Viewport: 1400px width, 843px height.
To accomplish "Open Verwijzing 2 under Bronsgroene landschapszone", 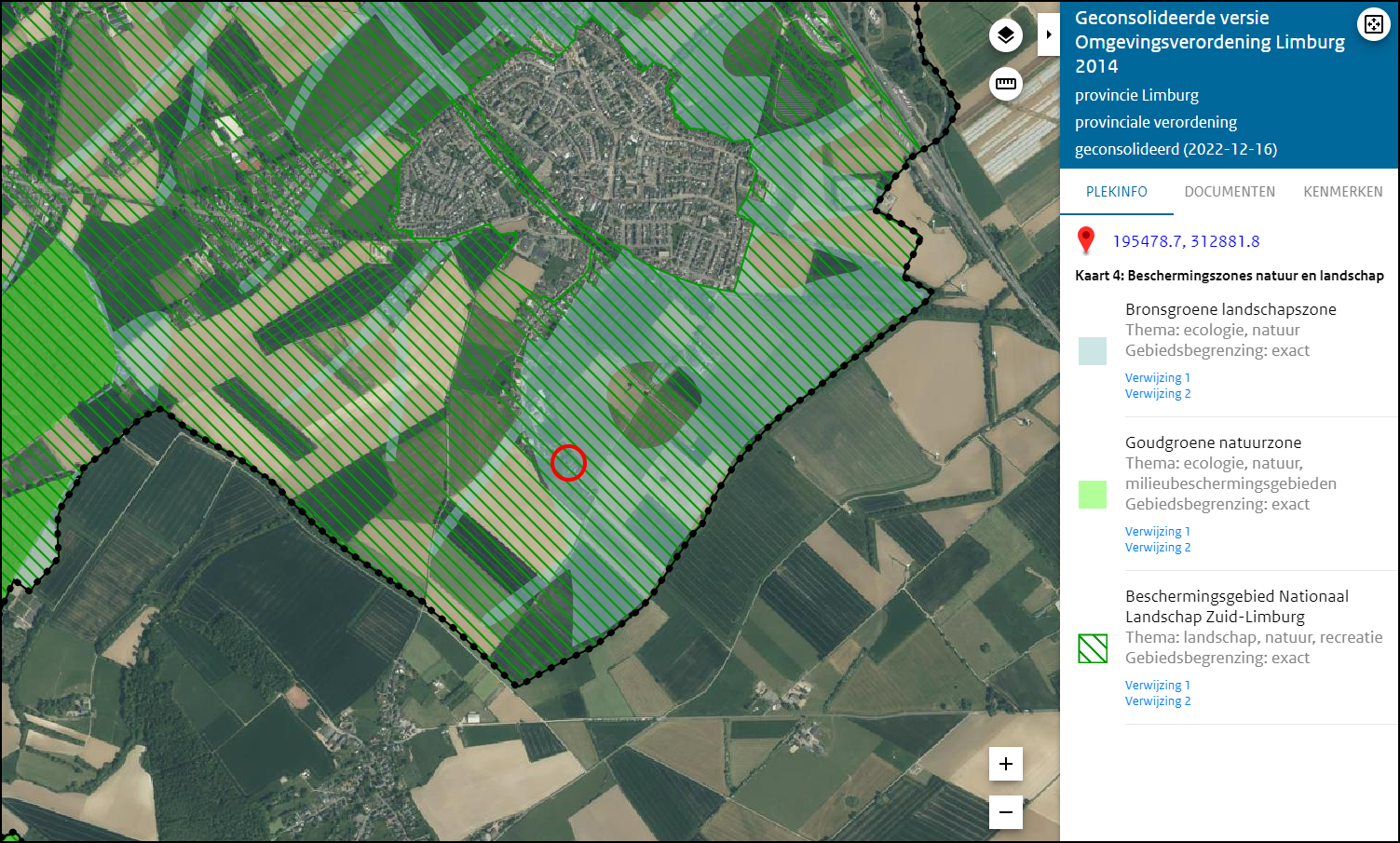I will 1157,393.
